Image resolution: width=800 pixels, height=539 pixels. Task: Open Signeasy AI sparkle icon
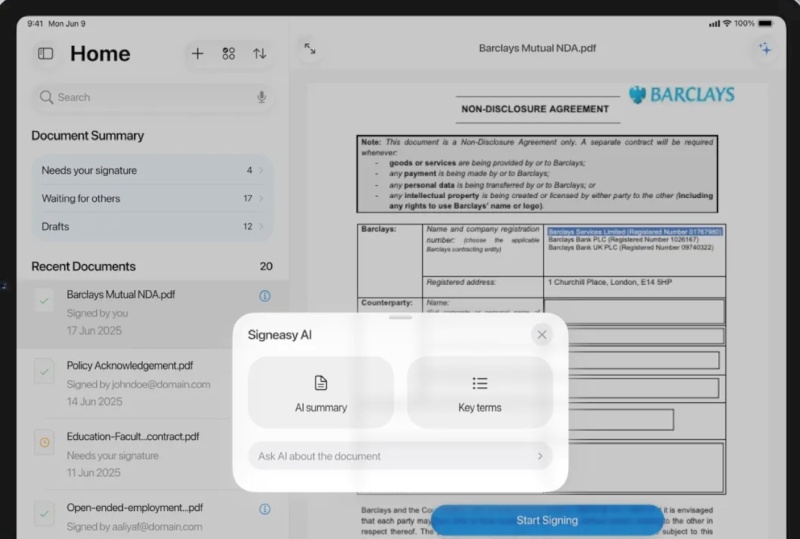point(764,48)
